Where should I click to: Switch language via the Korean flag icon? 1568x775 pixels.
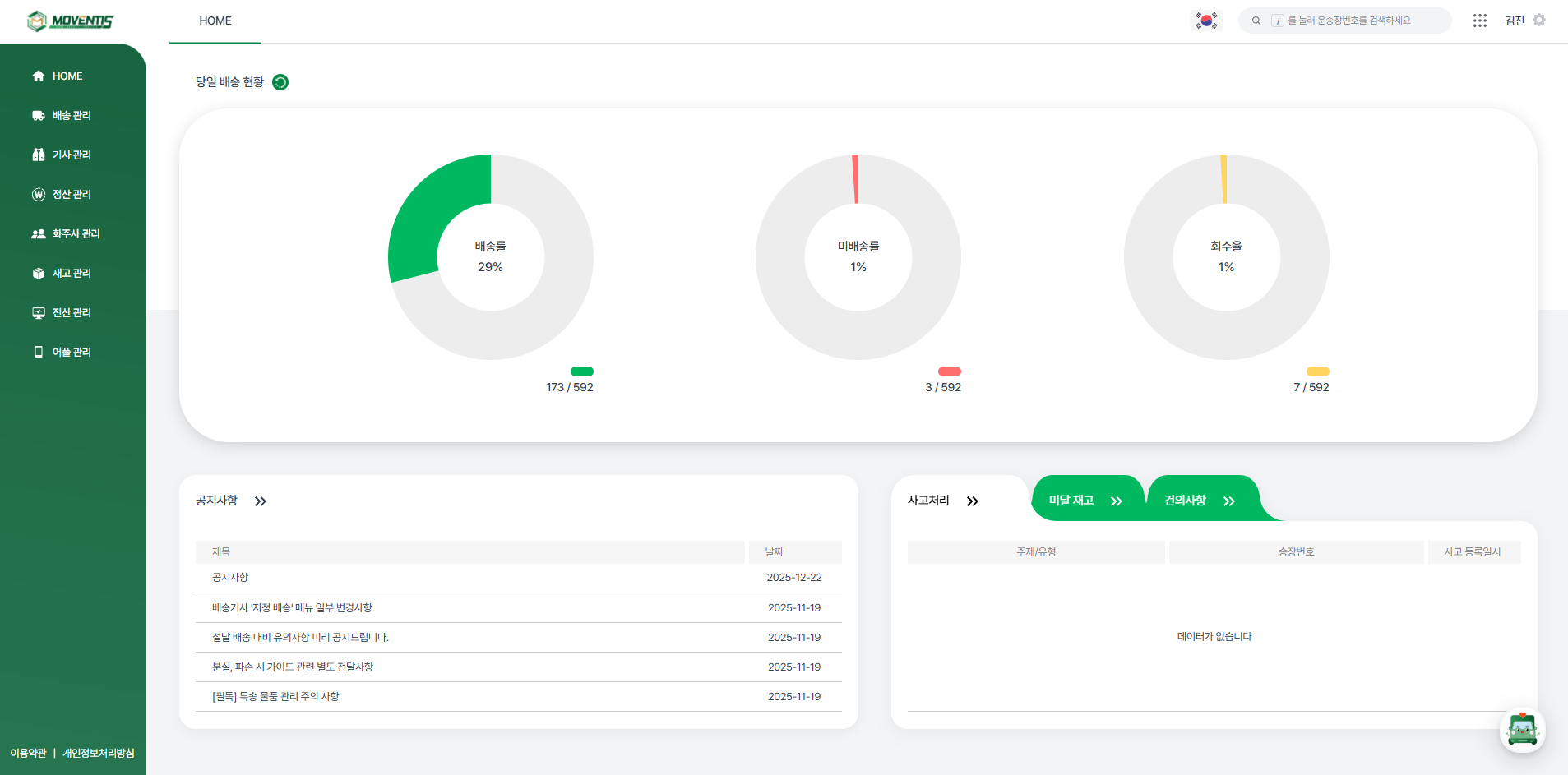coord(1206,21)
